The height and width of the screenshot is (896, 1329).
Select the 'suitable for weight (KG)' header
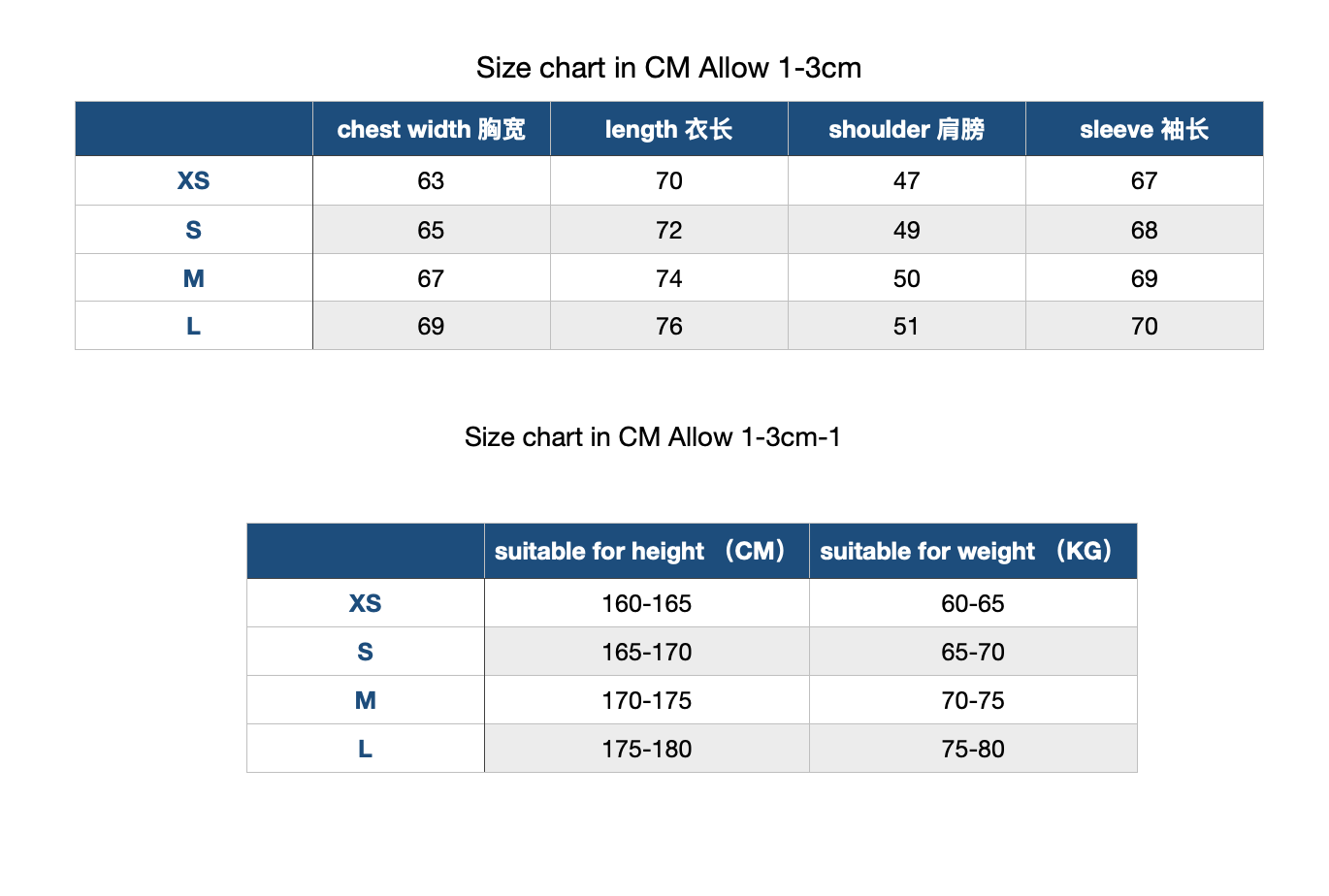pyautogui.click(x=973, y=551)
